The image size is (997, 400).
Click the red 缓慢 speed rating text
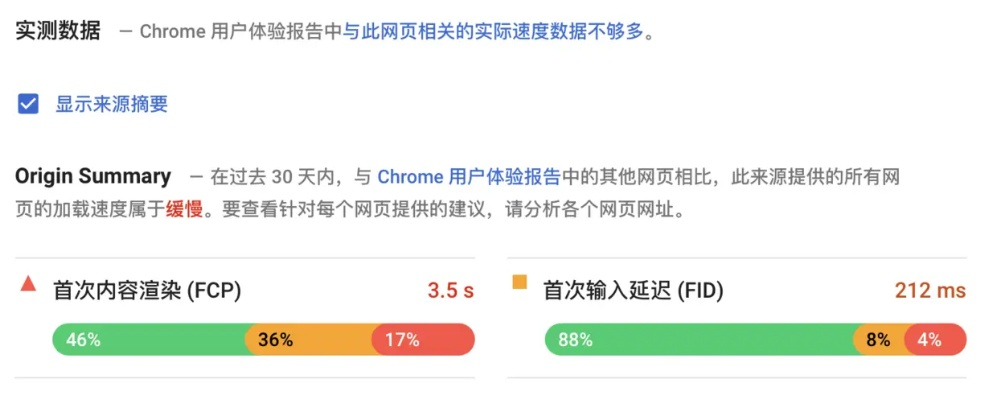pos(183,212)
